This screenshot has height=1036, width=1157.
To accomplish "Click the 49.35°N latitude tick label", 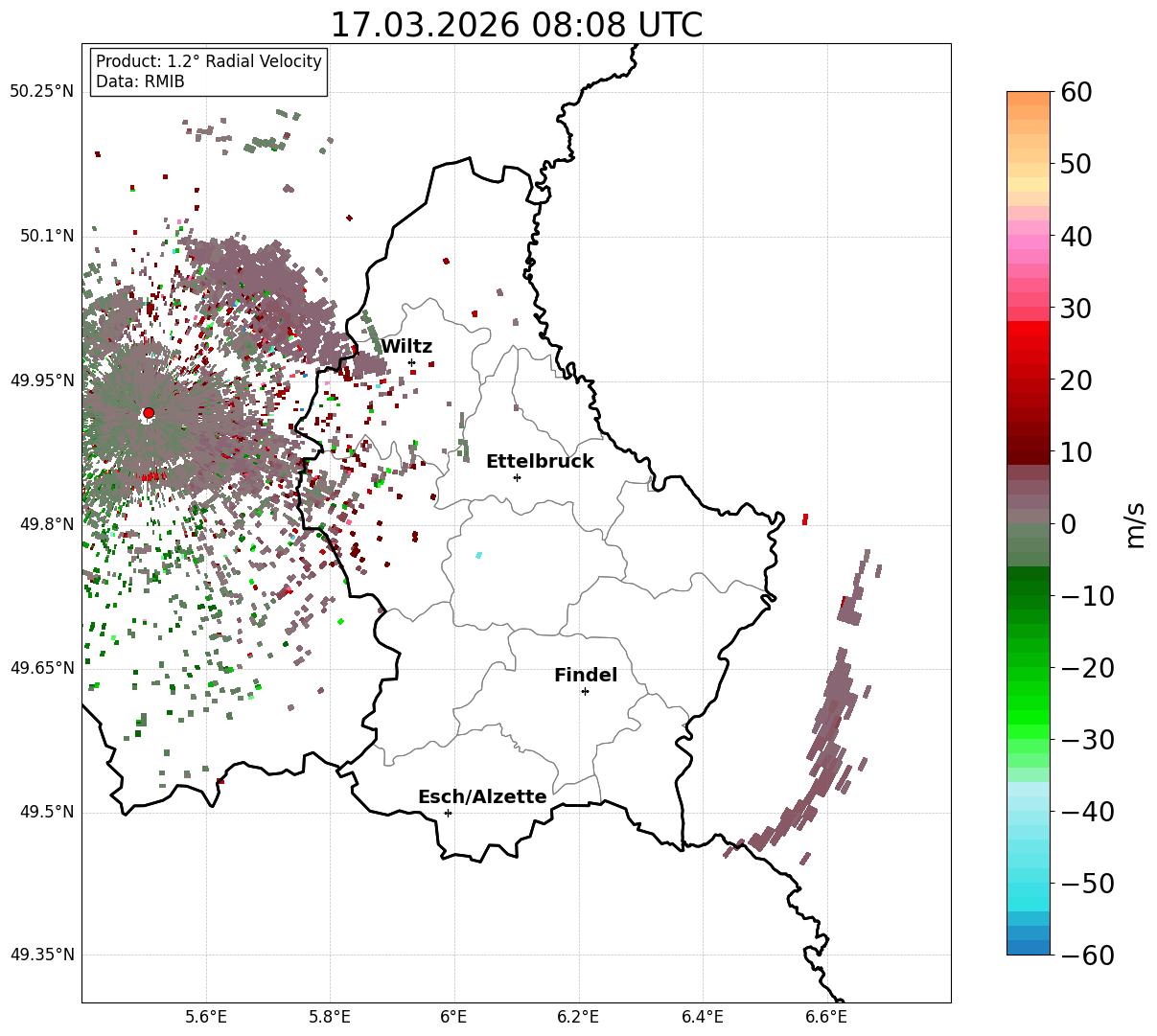I will tap(41, 955).
